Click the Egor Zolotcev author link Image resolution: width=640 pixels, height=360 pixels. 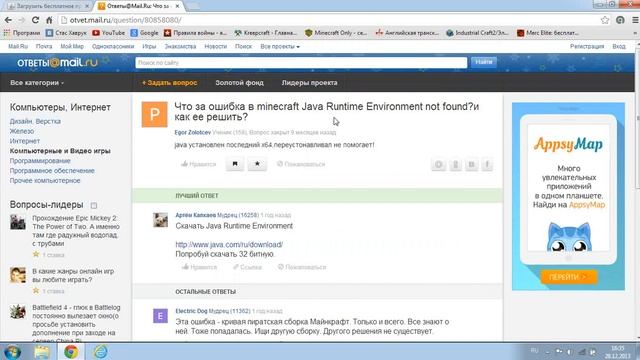193,132
